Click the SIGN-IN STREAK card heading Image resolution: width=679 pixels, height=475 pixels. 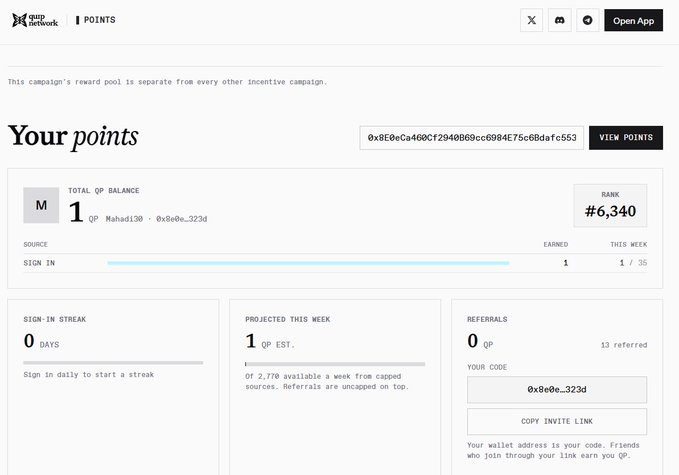[55, 320]
